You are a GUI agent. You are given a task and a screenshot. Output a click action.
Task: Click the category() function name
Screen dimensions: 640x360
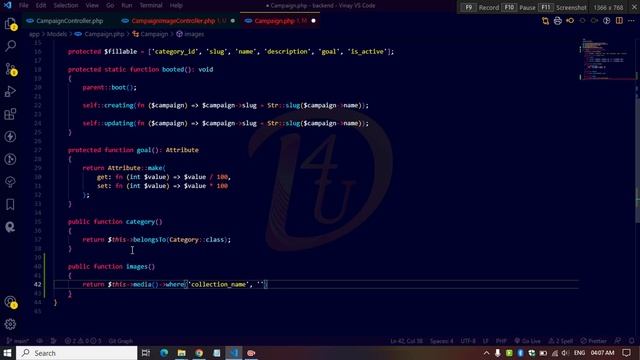[x=144, y=222]
